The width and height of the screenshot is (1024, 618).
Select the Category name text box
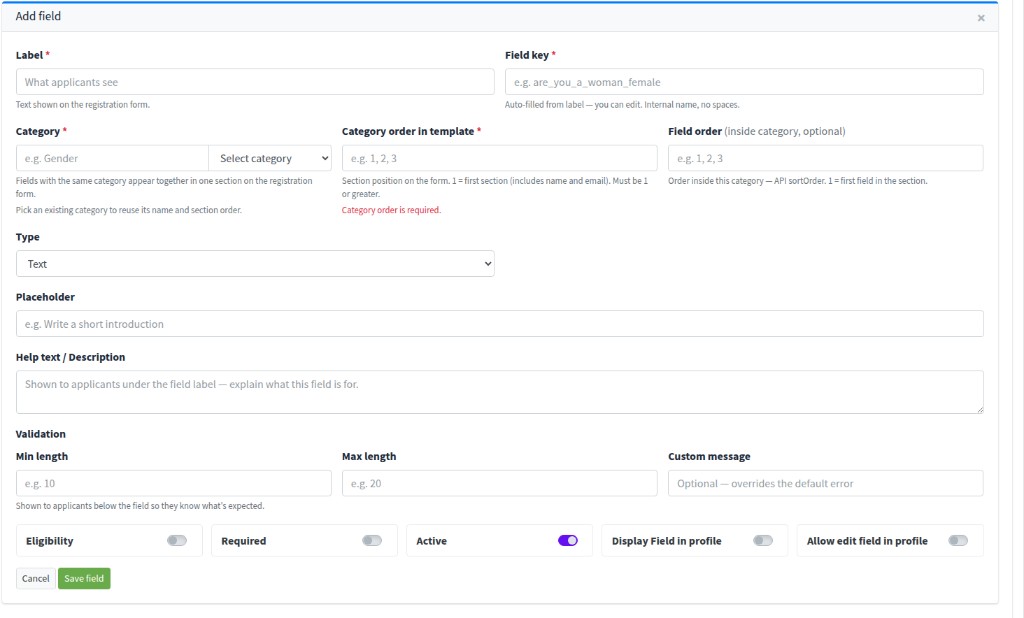pos(112,158)
